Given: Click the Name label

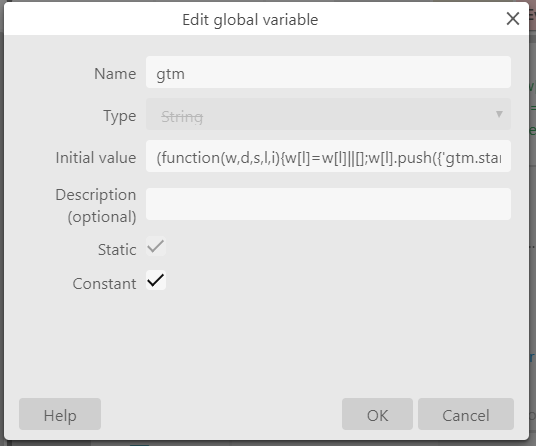Looking at the screenshot, I should (115, 73).
